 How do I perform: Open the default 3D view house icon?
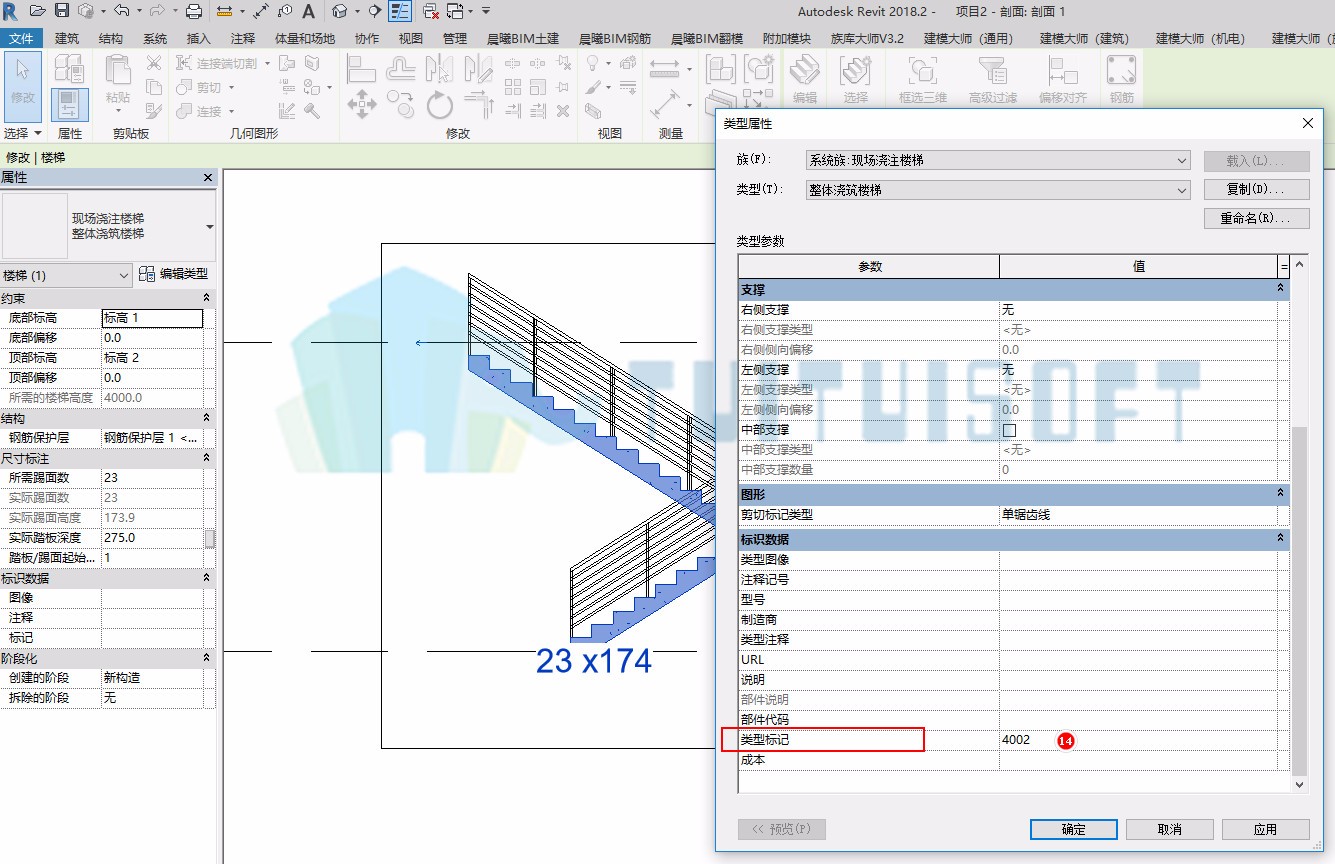[x=340, y=11]
